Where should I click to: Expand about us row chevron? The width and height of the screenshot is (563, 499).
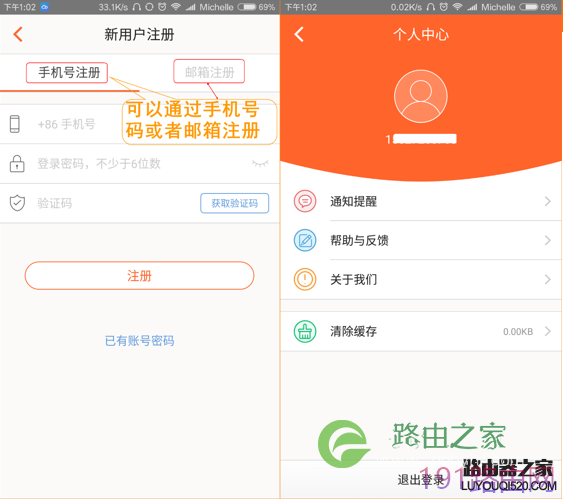pyautogui.click(x=548, y=279)
